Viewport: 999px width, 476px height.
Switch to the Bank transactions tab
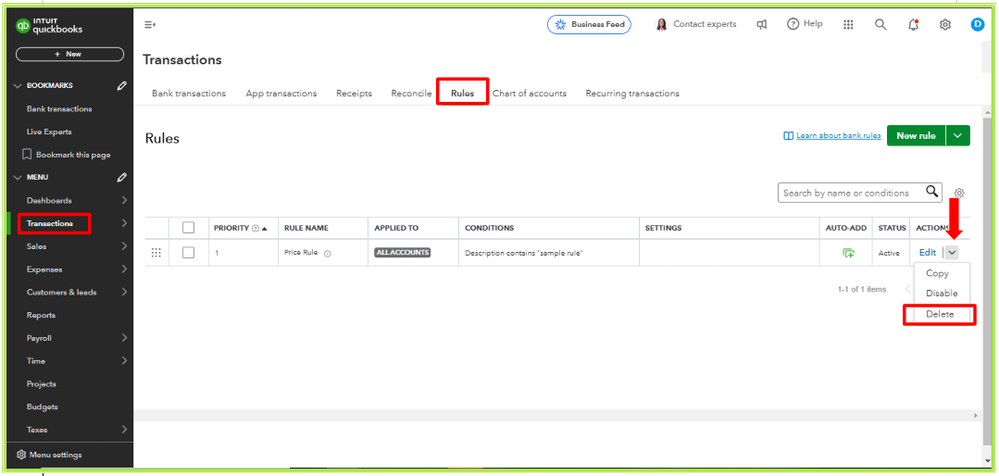point(189,93)
